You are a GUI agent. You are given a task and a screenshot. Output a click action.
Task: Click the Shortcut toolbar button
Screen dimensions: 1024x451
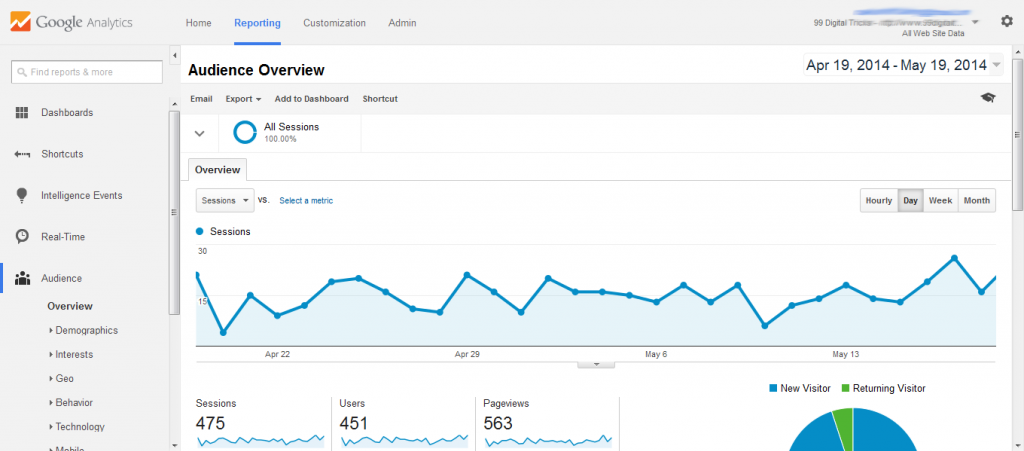point(380,99)
